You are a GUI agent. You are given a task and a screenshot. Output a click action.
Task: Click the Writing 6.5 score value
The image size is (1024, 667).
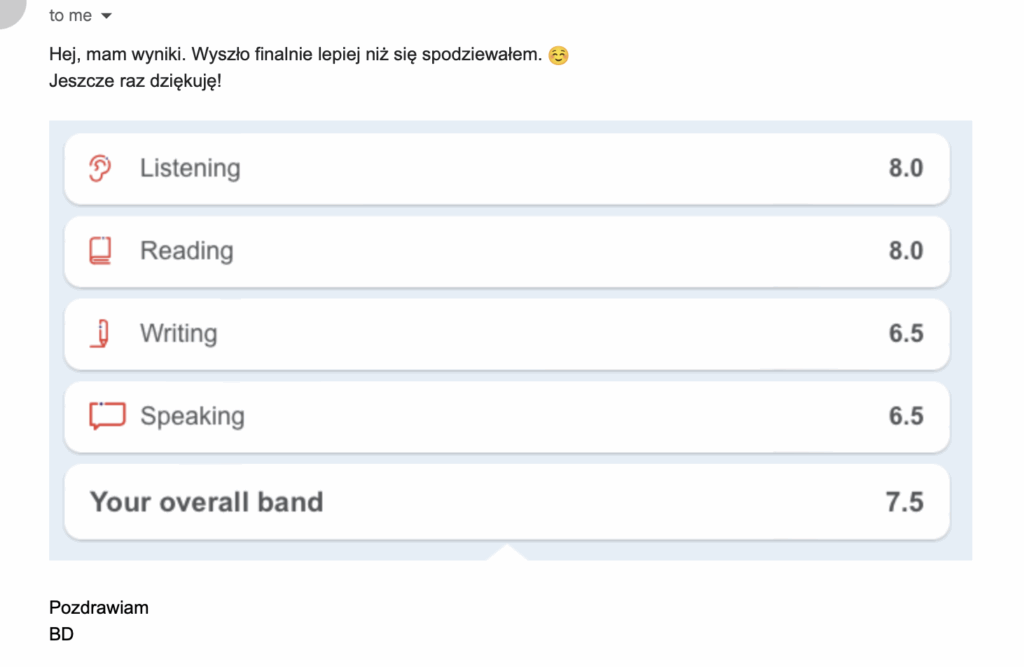905,333
